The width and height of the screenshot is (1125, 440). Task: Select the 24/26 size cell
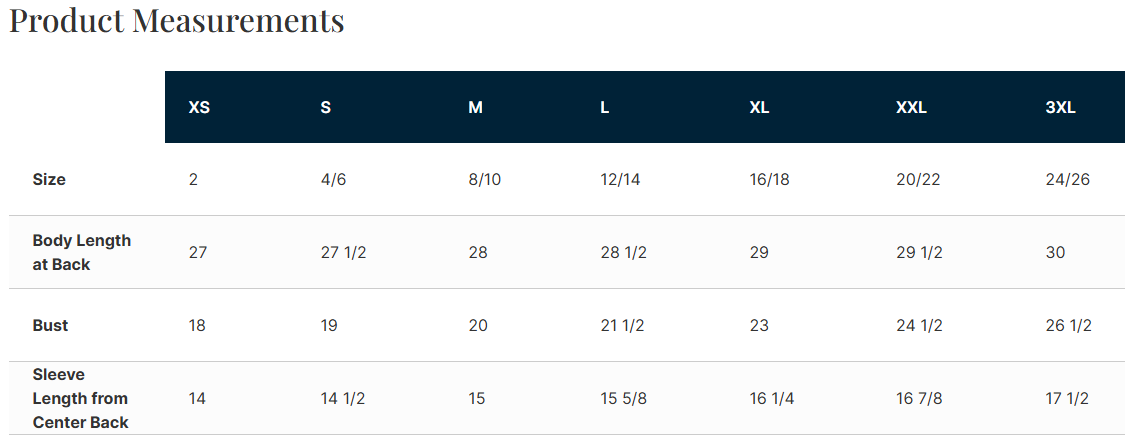(x=1067, y=180)
